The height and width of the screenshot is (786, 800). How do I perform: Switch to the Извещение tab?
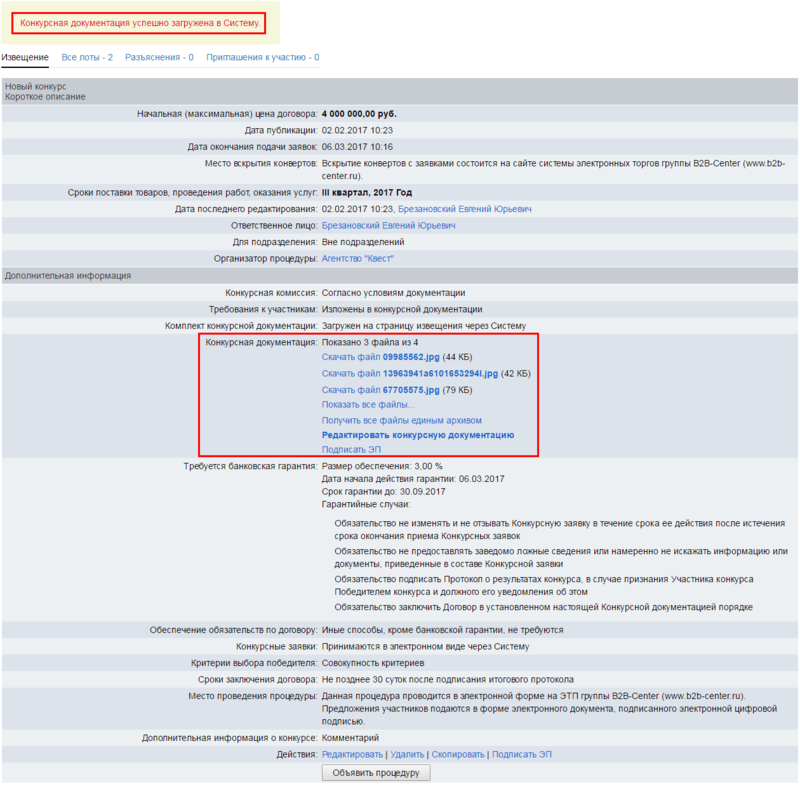pyautogui.click(x=25, y=58)
